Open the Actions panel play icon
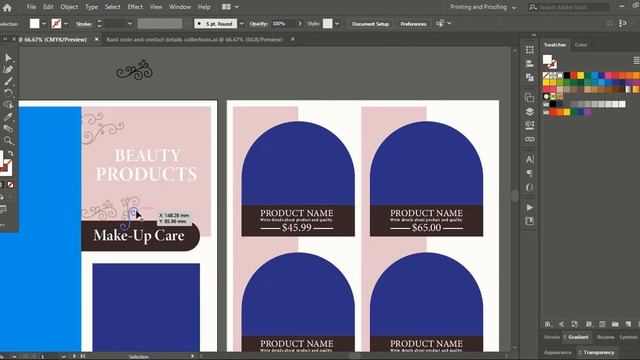This screenshot has width=640, height=360. (x=529, y=207)
